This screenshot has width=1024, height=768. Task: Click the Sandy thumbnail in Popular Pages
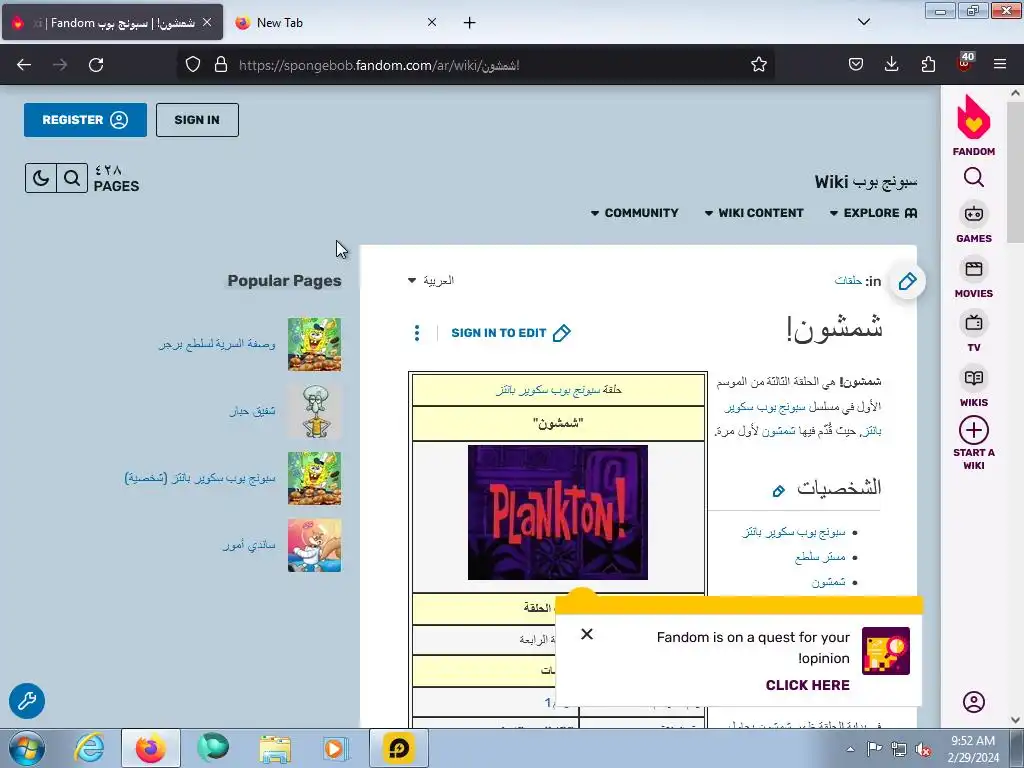click(314, 545)
